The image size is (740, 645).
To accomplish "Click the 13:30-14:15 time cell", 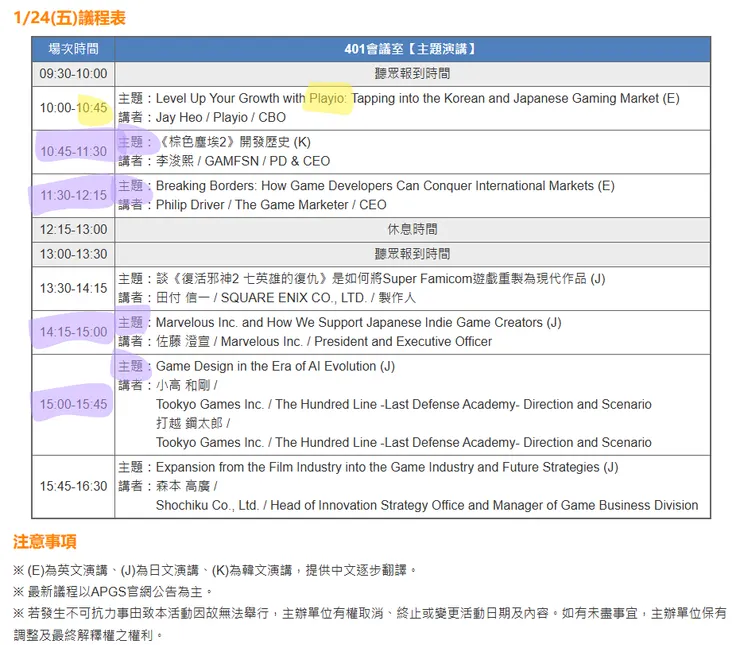I will click(x=73, y=288).
